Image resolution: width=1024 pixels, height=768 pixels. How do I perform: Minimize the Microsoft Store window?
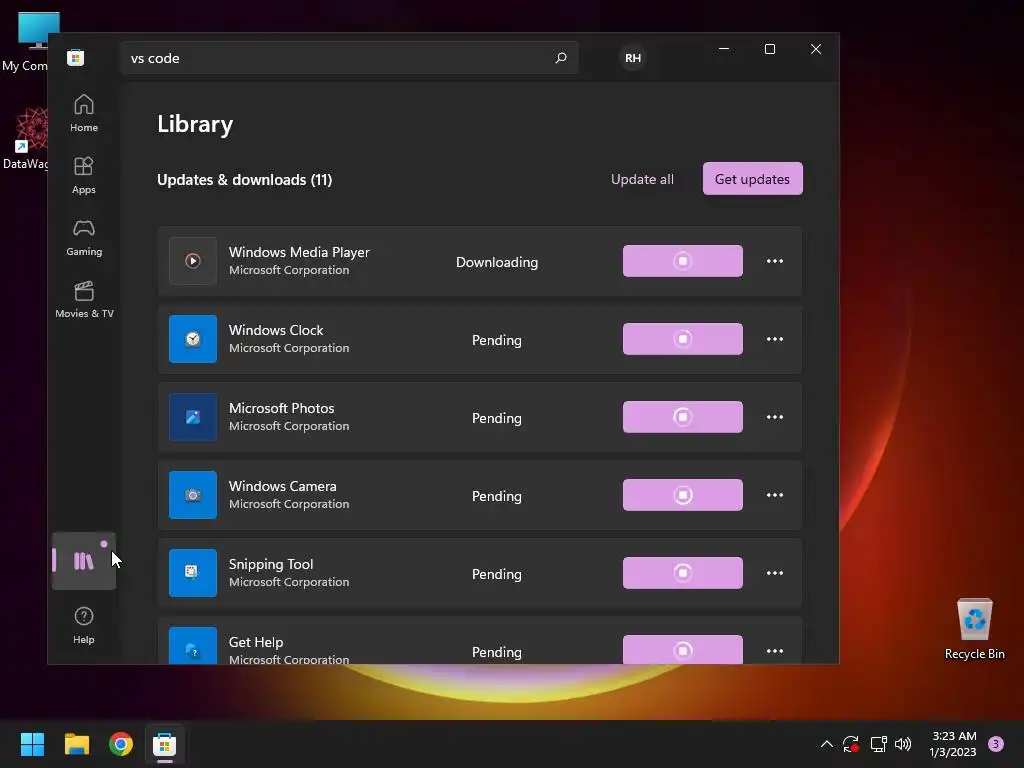[724, 49]
